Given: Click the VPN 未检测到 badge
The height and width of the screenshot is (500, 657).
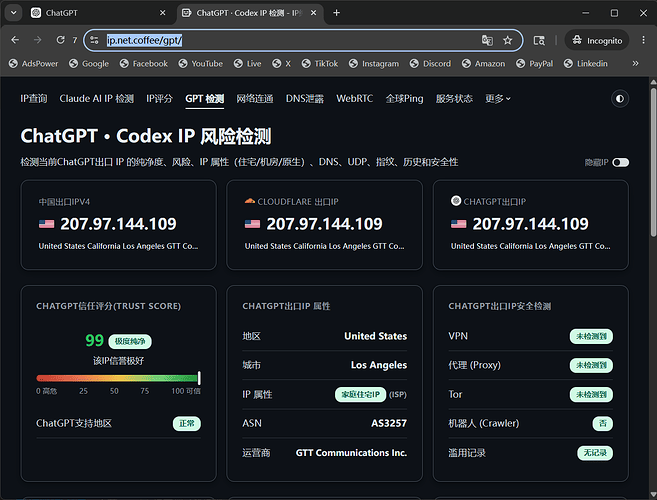Looking at the screenshot, I should coord(591,336).
